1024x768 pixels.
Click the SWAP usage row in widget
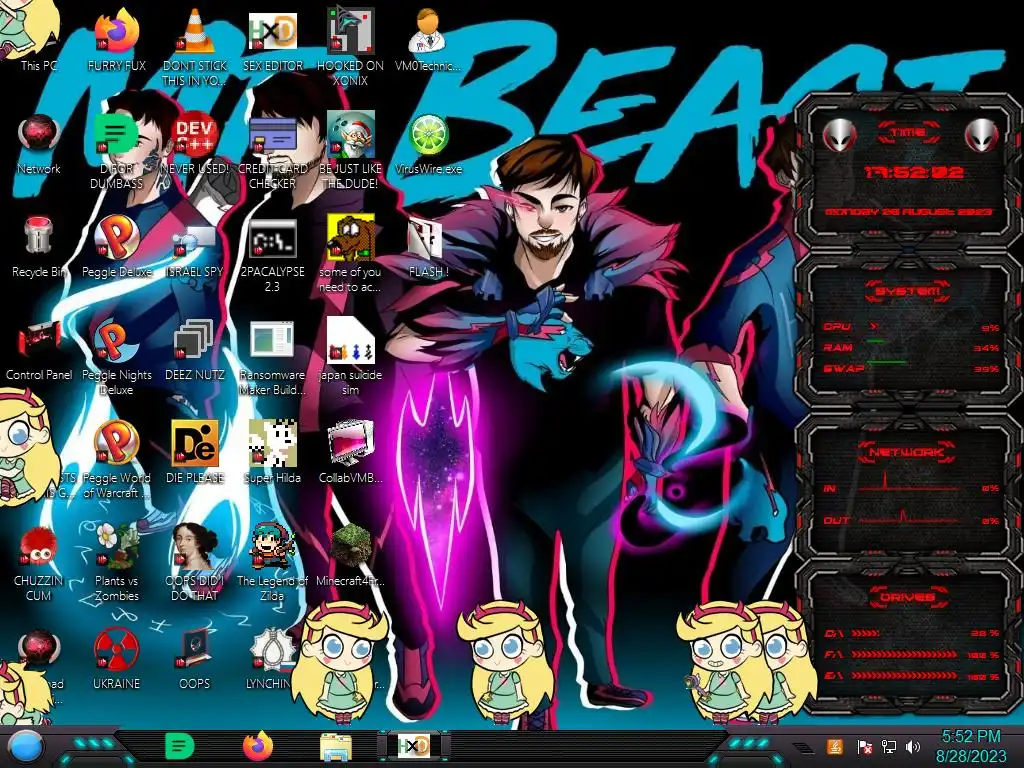click(911, 368)
